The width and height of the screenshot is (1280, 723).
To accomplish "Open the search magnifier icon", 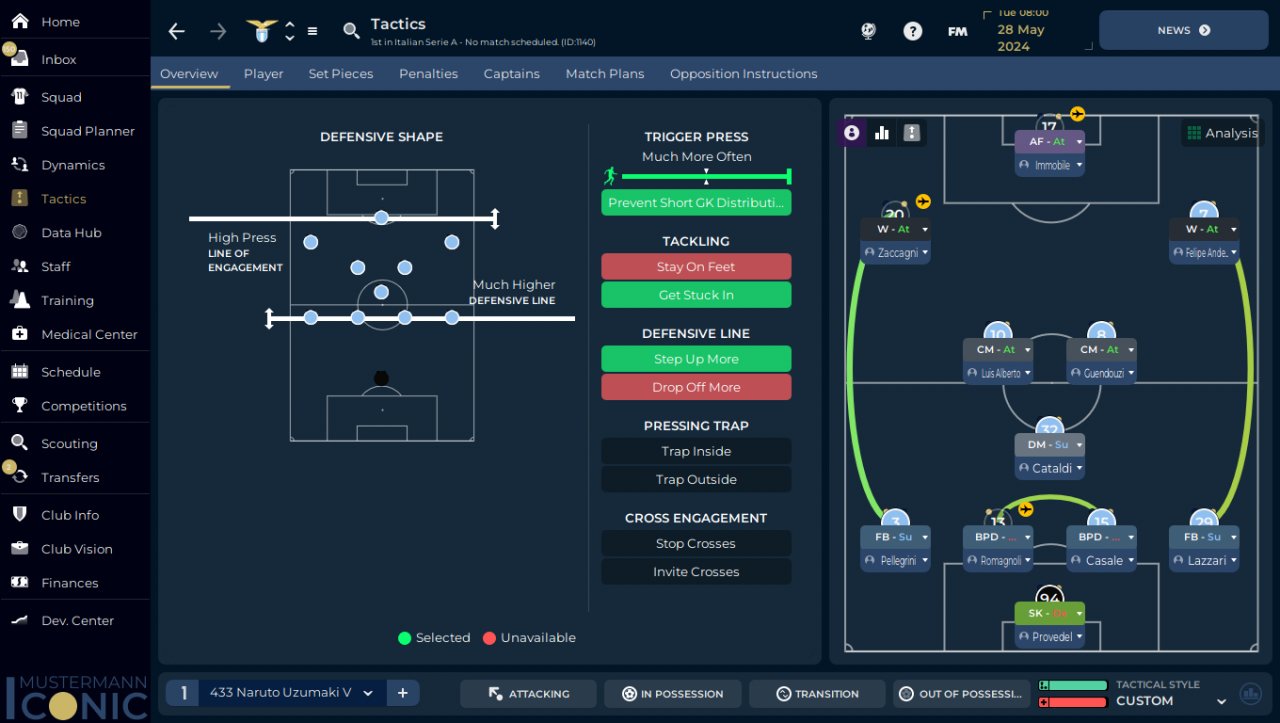I will (351, 31).
